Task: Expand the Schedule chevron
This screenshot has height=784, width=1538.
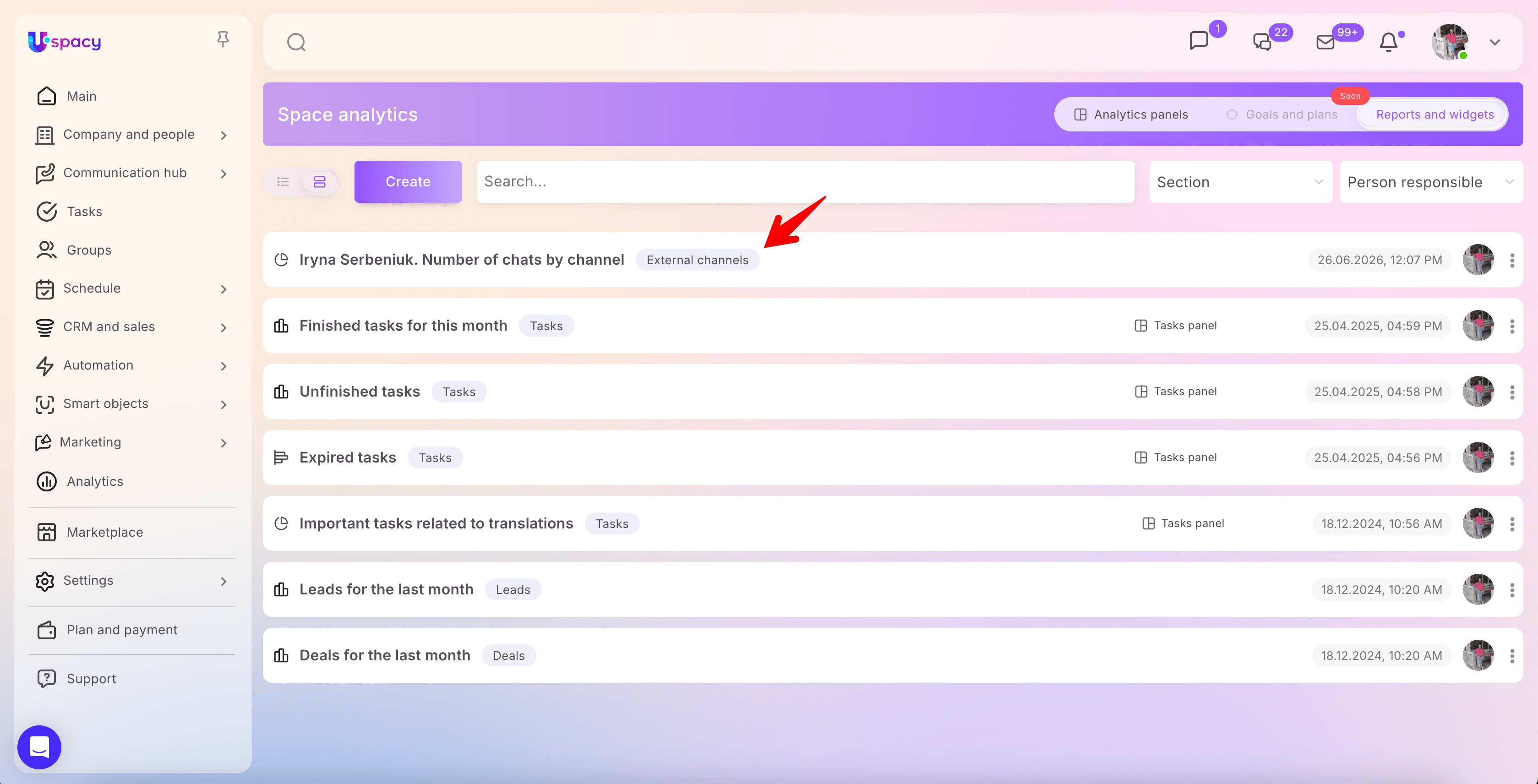Action: tap(224, 289)
